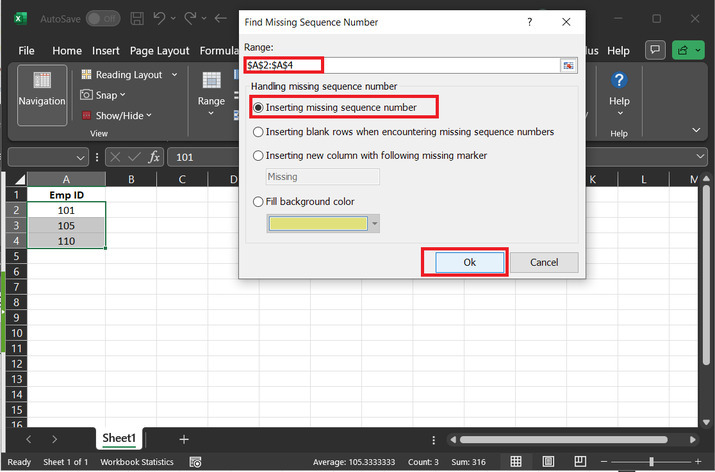
Task: Switch to the Formulas tab
Action: pos(219,51)
